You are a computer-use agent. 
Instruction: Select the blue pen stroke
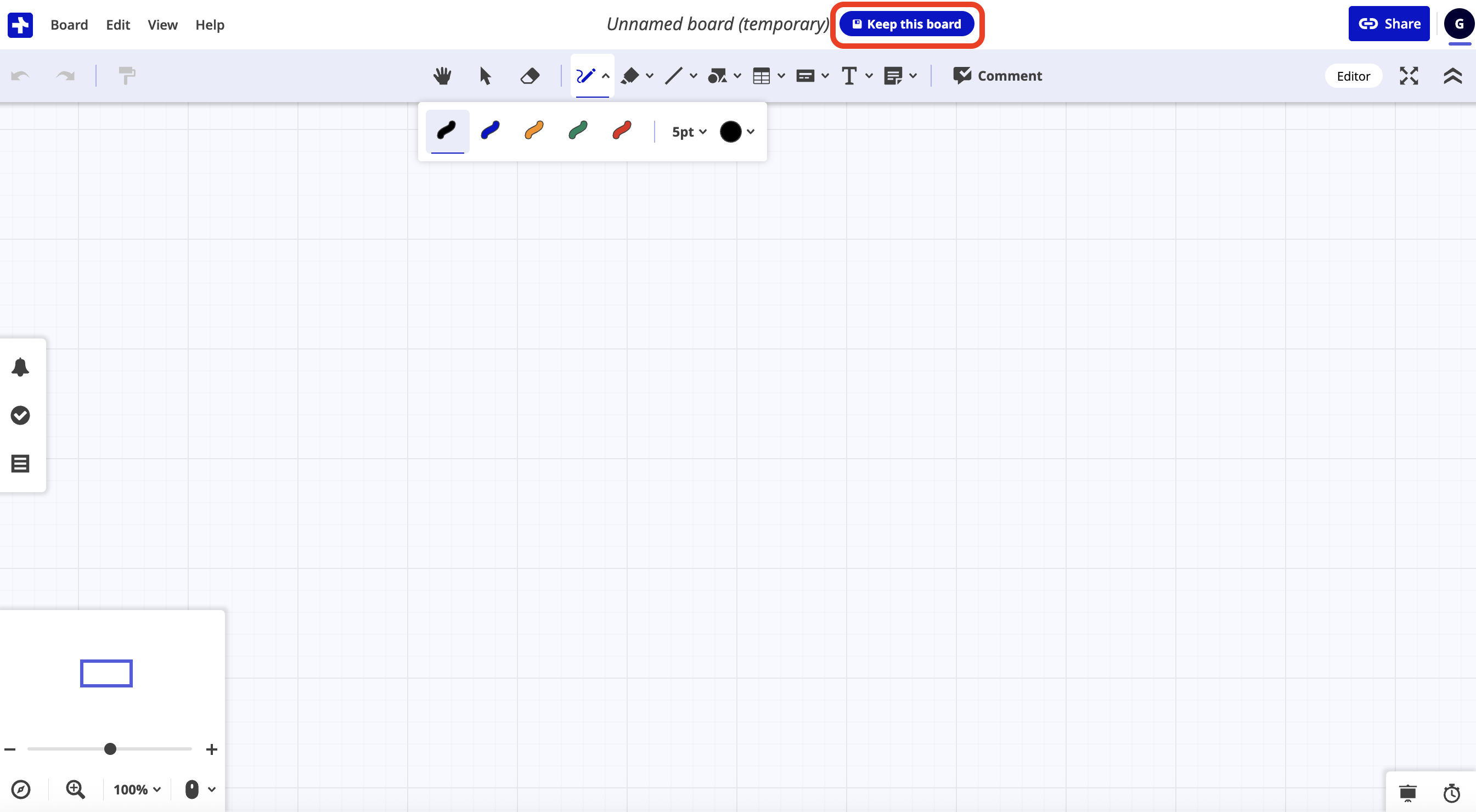491,131
